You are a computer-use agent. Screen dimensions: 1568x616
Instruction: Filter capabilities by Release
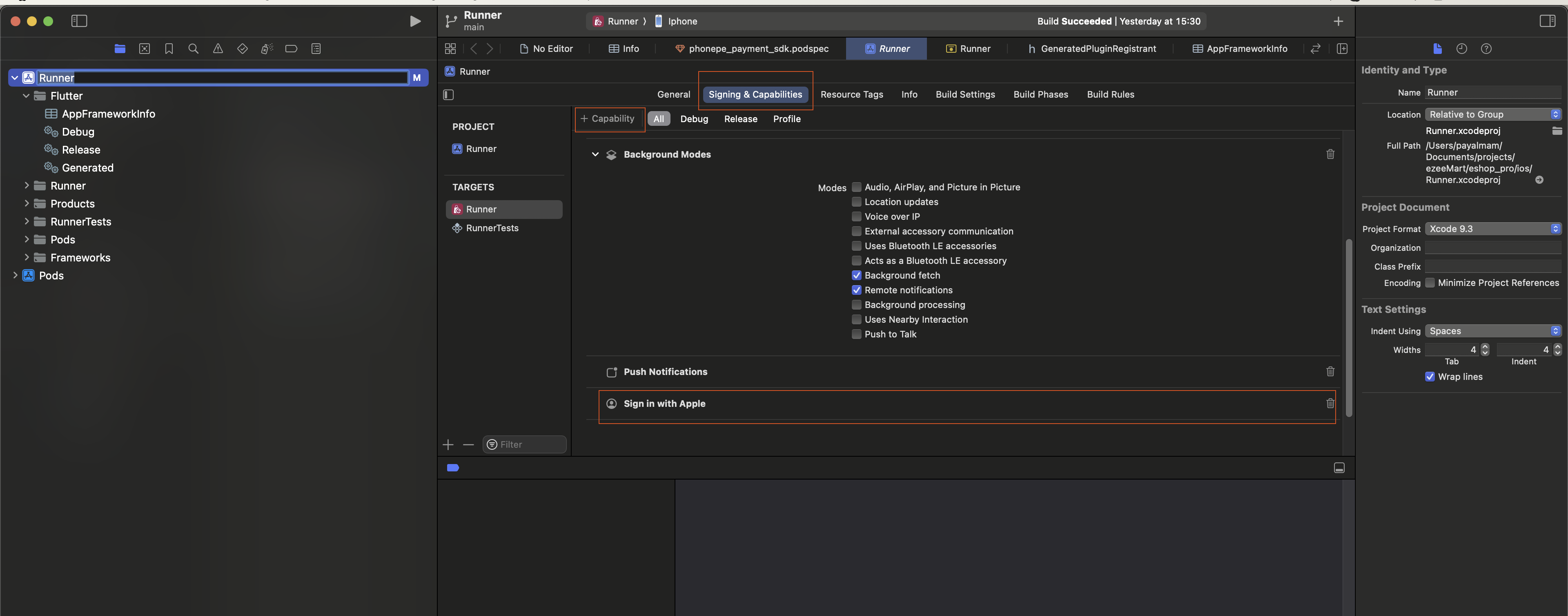(x=740, y=119)
